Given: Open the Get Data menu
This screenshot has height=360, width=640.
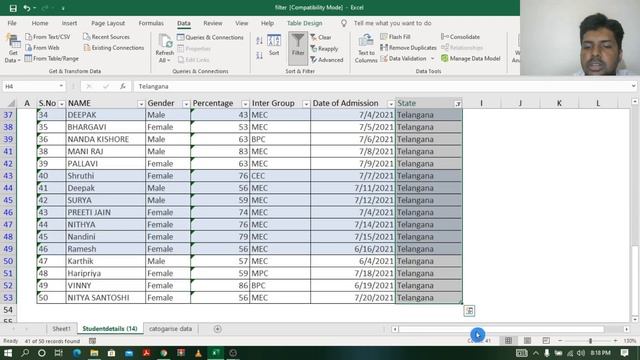Looking at the screenshot, I should click(13, 49).
